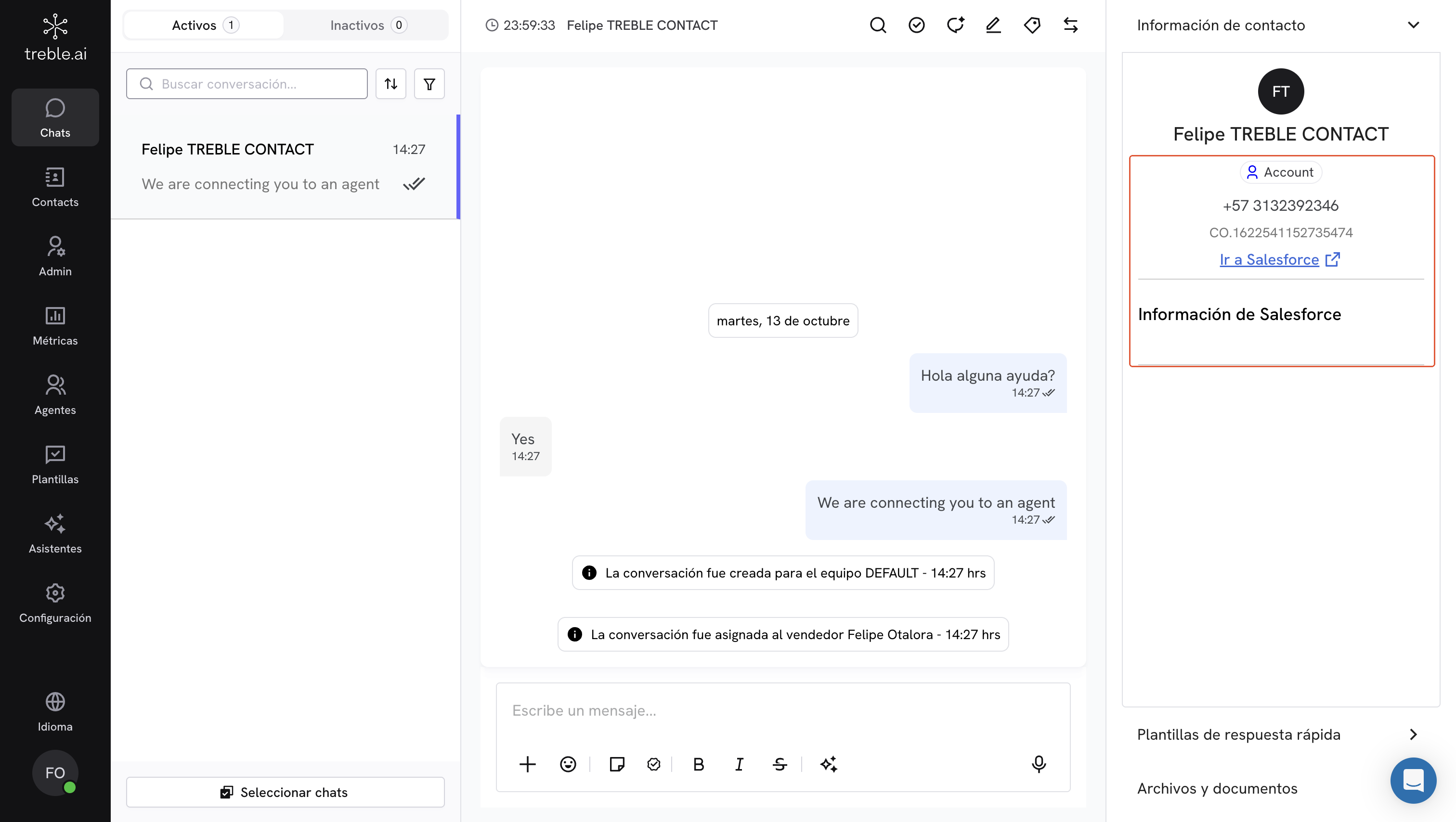Add a tag with the label icon
Viewport: 1456px width, 822px height.
1032,25
